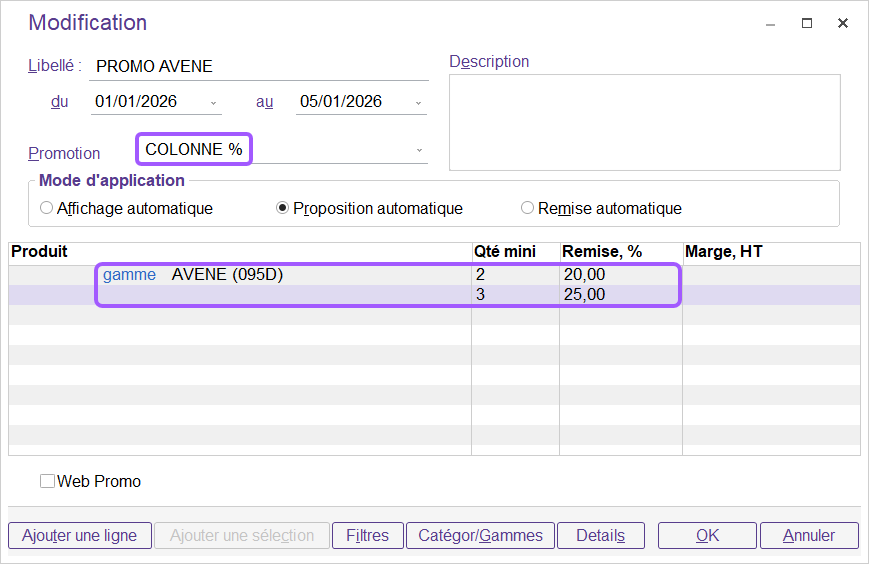Screen dimensions: 869x564
Task: Click the Ajouter une ligne button
Action: coord(79,536)
